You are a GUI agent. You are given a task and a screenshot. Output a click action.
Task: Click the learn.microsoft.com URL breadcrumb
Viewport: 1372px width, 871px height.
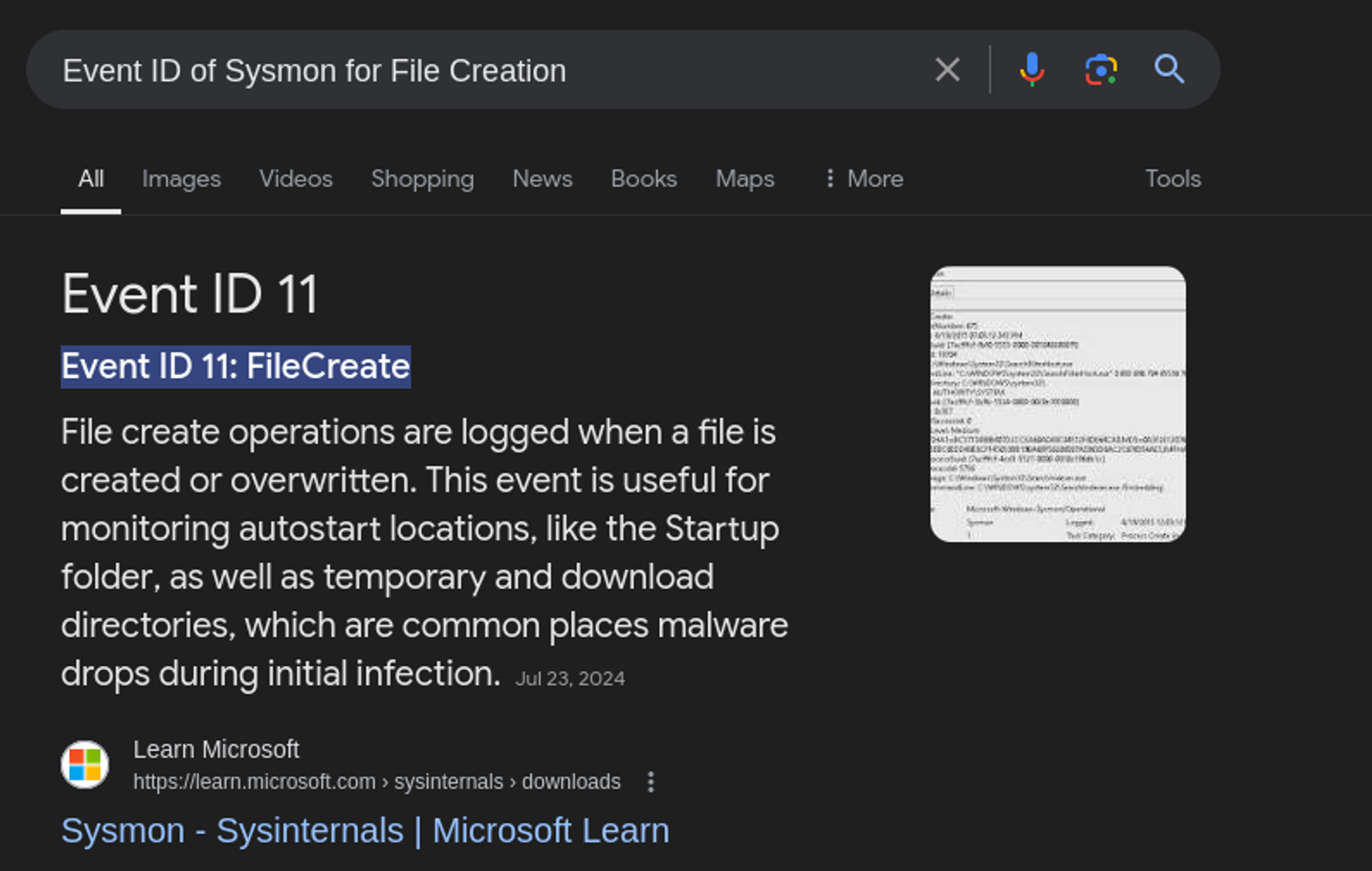[376, 782]
